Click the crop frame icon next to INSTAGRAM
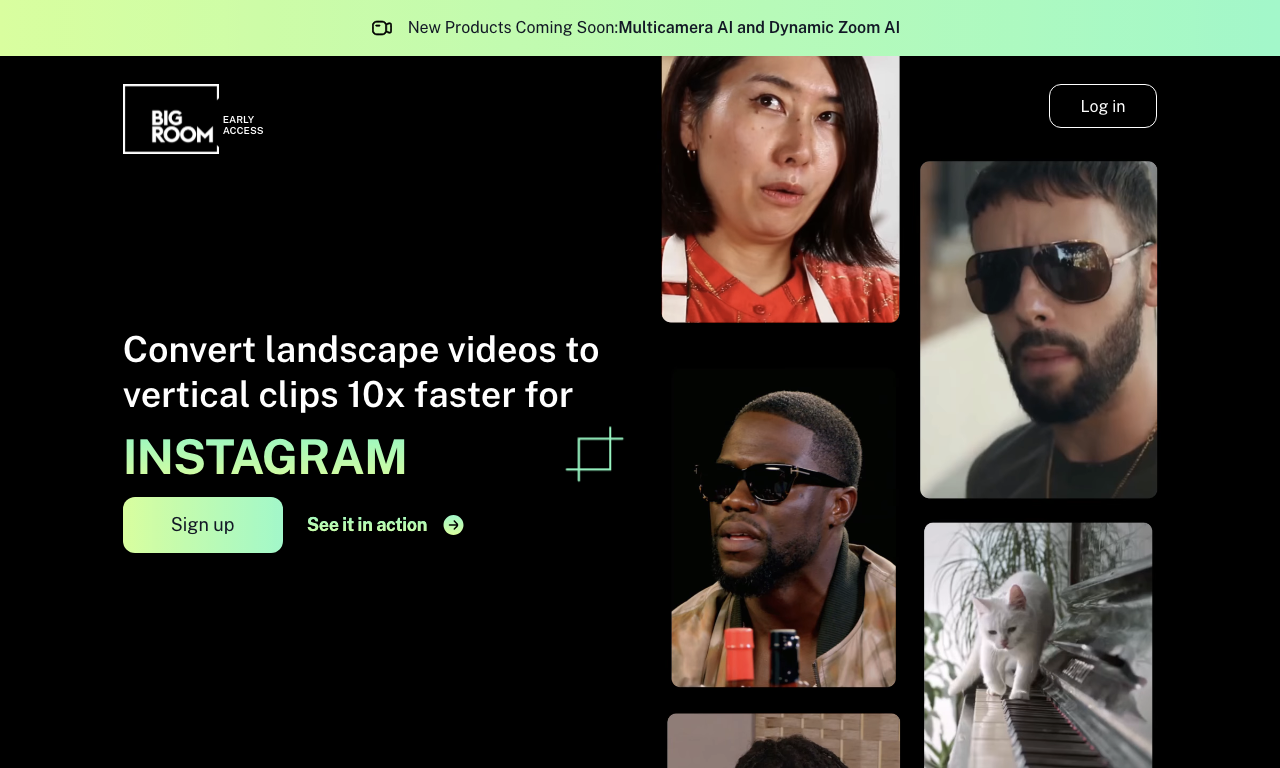This screenshot has width=1280, height=768. coord(595,454)
